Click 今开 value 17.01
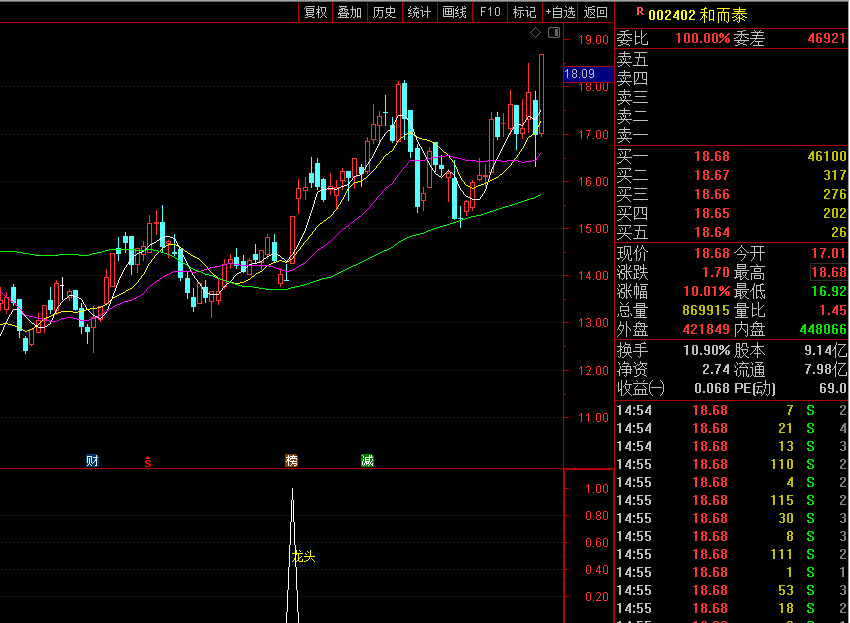850x623 pixels. 828,254
